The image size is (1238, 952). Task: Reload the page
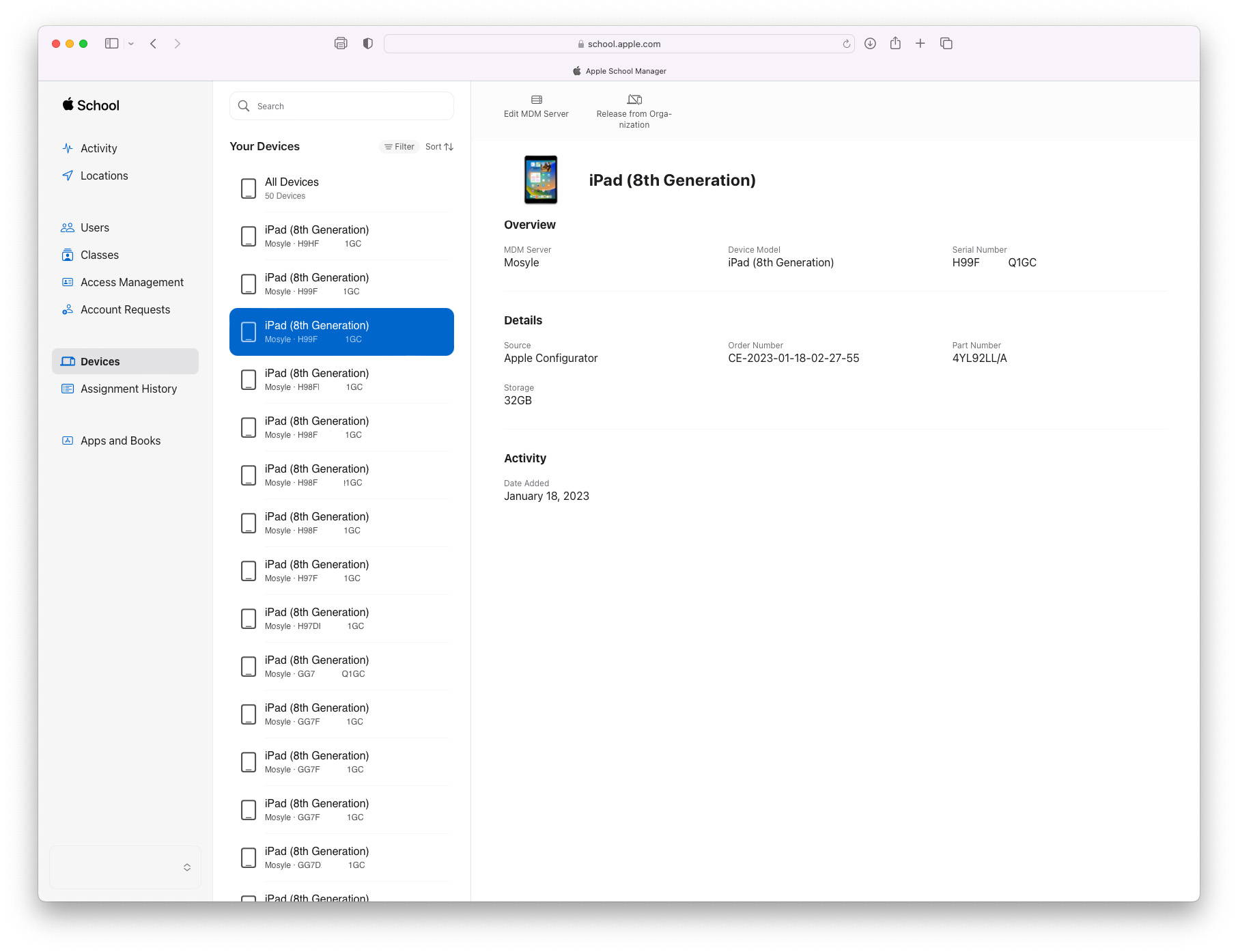[846, 44]
